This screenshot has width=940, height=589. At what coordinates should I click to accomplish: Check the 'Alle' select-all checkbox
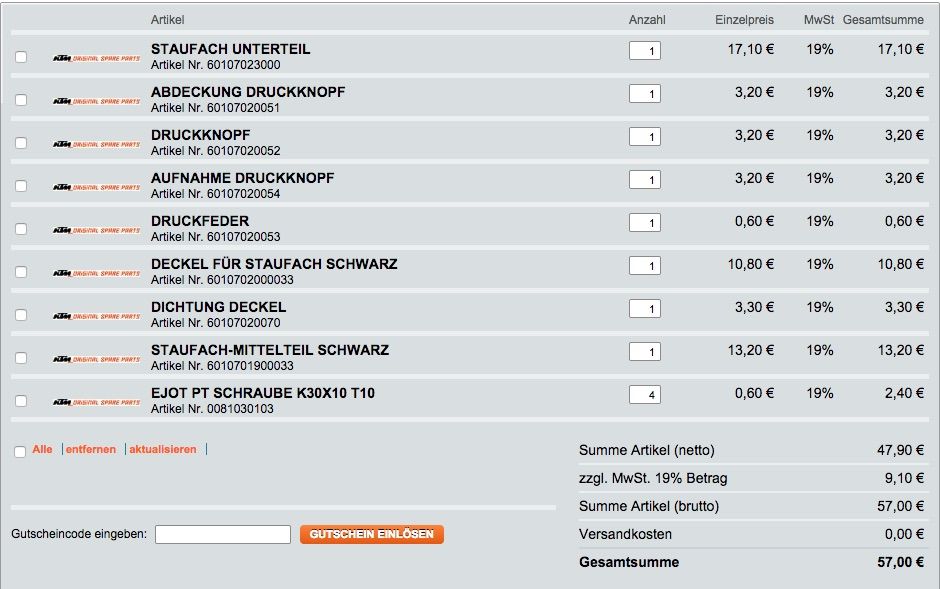pos(21,452)
